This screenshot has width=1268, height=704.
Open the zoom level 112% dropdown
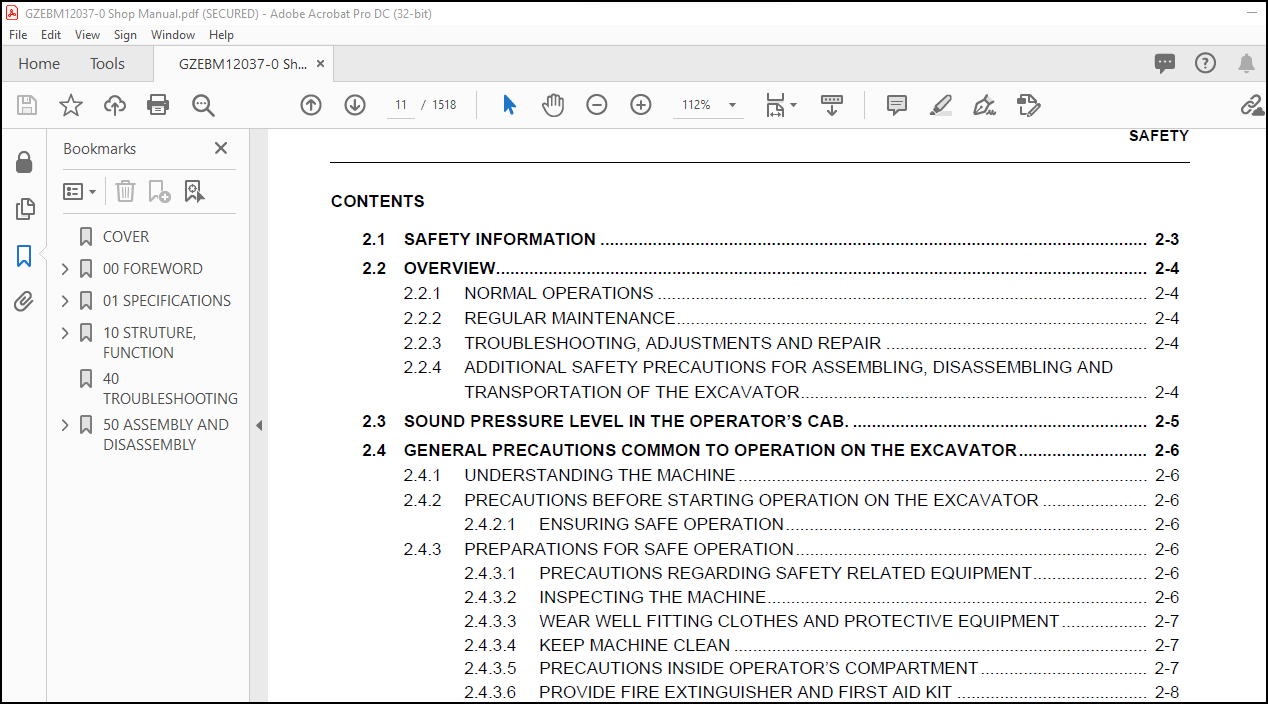point(732,105)
